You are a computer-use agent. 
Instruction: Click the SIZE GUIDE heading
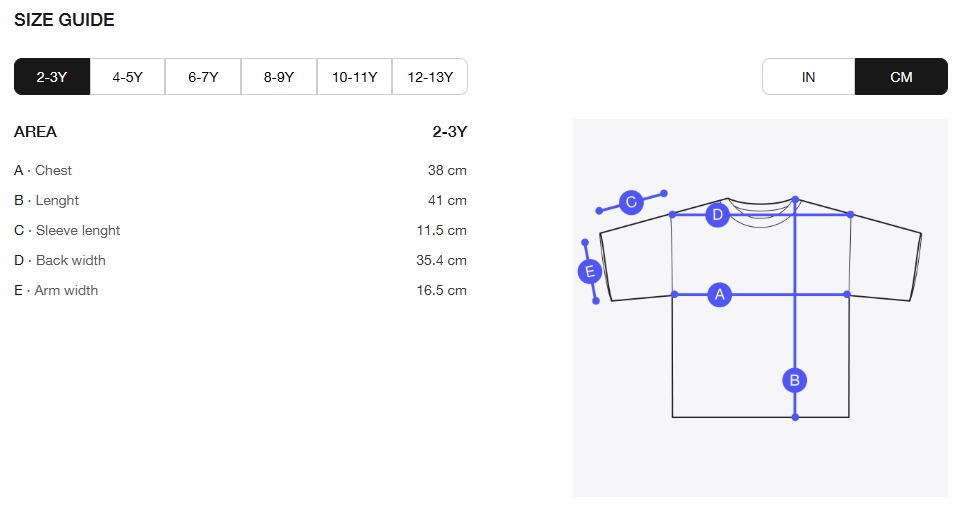pyautogui.click(x=64, y=20)
